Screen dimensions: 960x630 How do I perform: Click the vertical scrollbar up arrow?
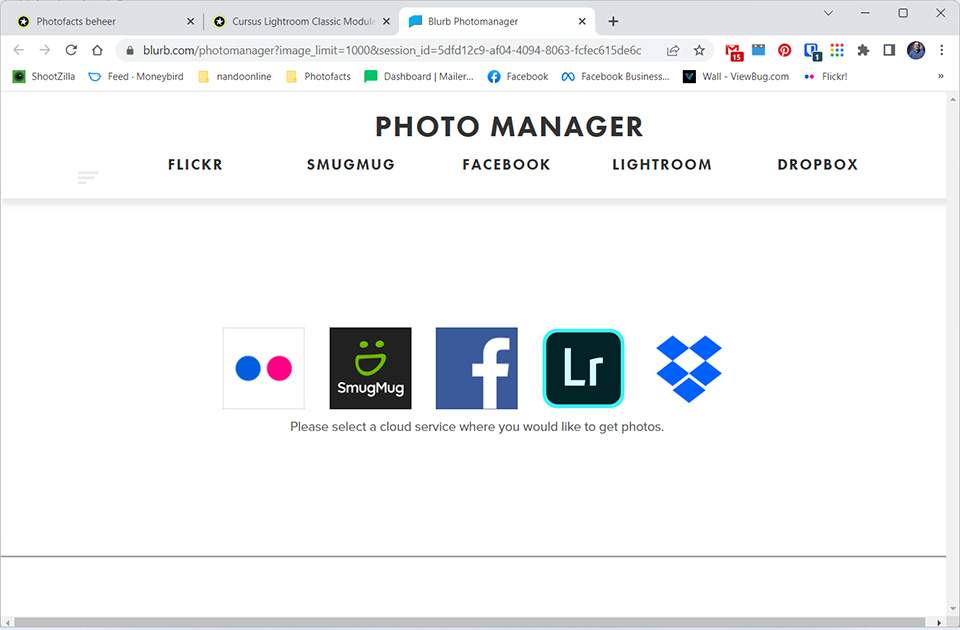(953, 99)
